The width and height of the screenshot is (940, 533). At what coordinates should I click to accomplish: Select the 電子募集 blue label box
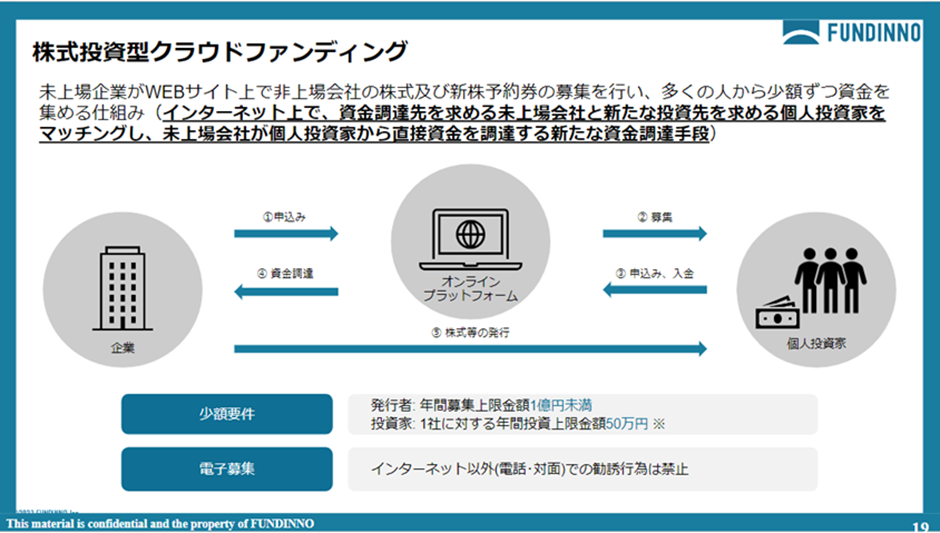coord(227,468)
